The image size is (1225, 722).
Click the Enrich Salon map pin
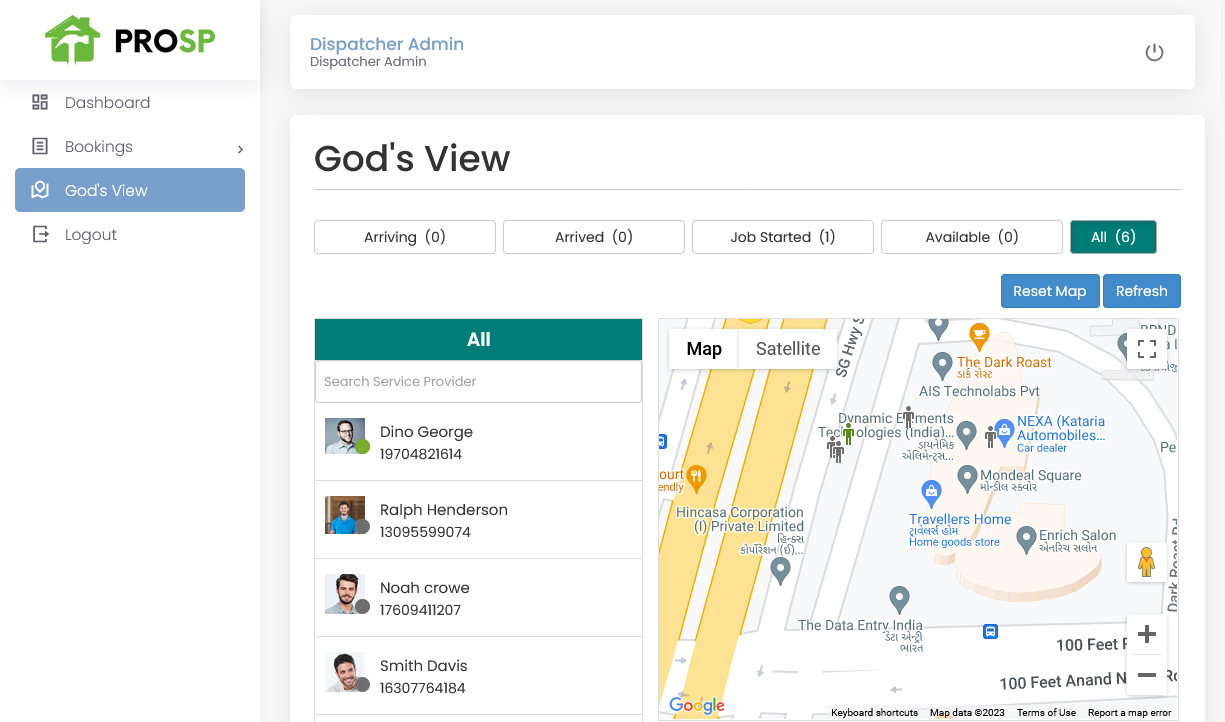tap(1025, 540)
